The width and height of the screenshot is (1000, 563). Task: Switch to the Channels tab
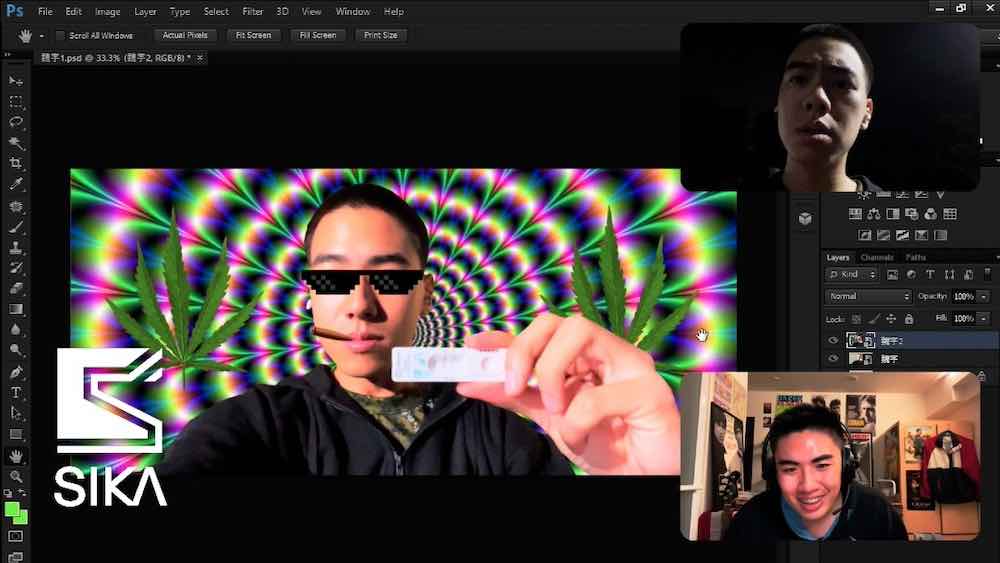click(877, 258)
